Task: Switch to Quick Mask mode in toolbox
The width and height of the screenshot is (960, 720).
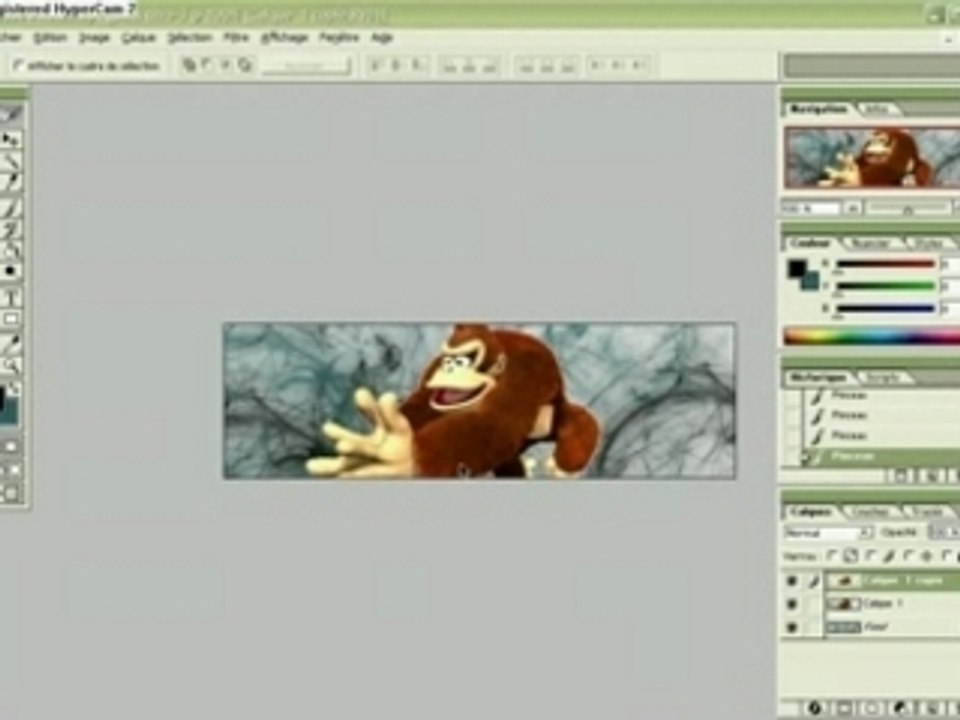Action: click(x=10, y=446)
